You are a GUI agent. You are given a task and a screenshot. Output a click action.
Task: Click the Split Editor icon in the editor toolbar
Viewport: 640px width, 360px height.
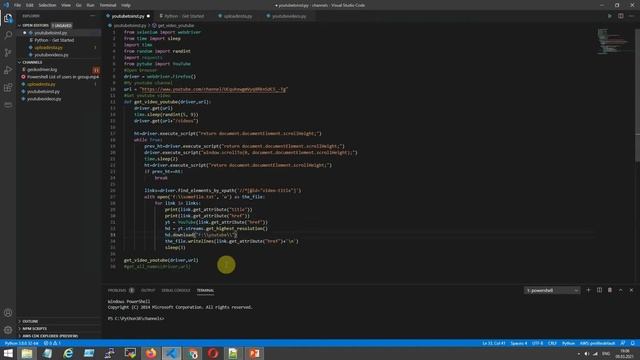620,16
